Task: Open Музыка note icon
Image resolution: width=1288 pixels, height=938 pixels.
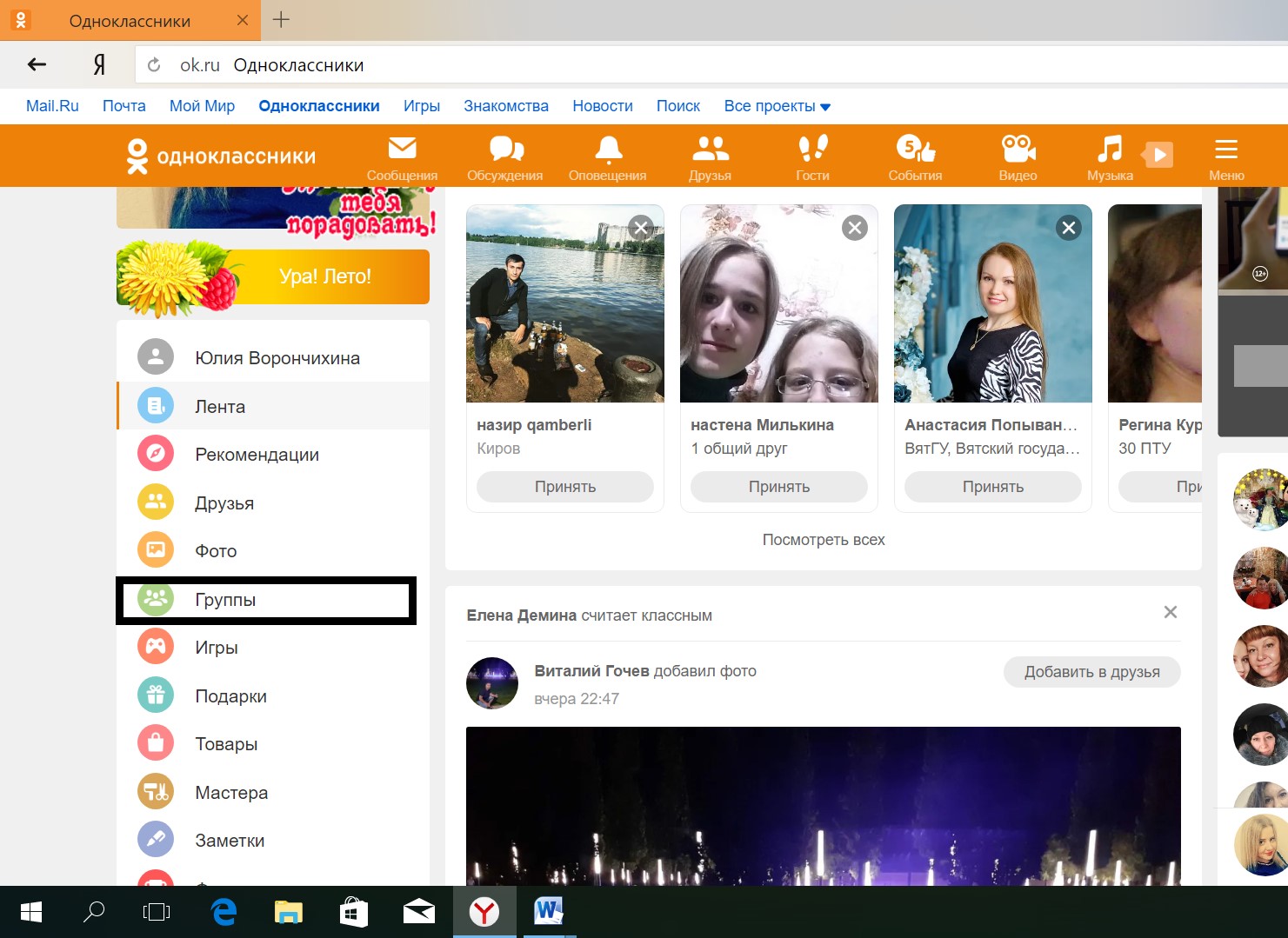Action: [x=1110, y=158]
